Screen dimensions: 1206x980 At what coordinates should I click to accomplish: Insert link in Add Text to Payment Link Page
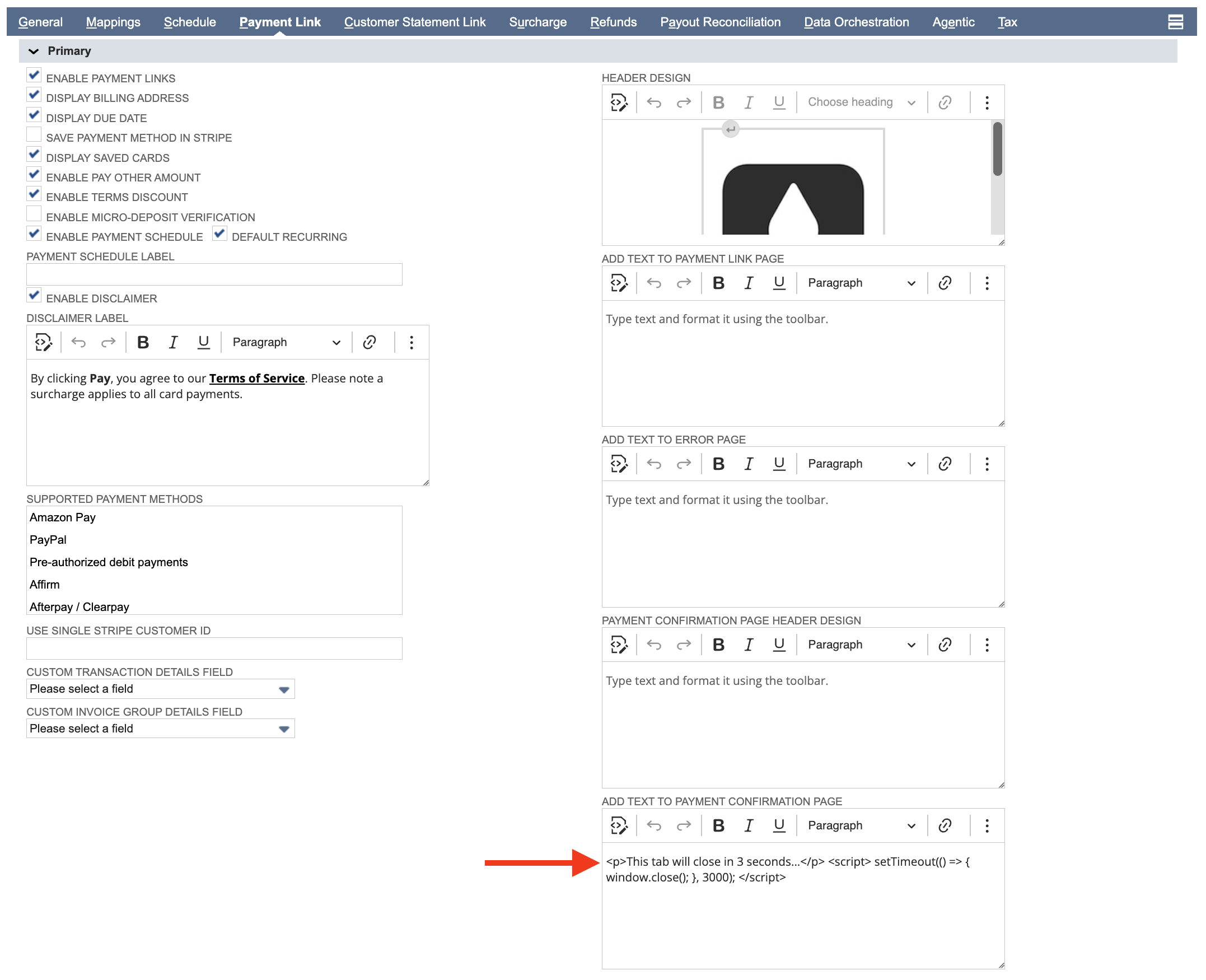pos(945,283)
